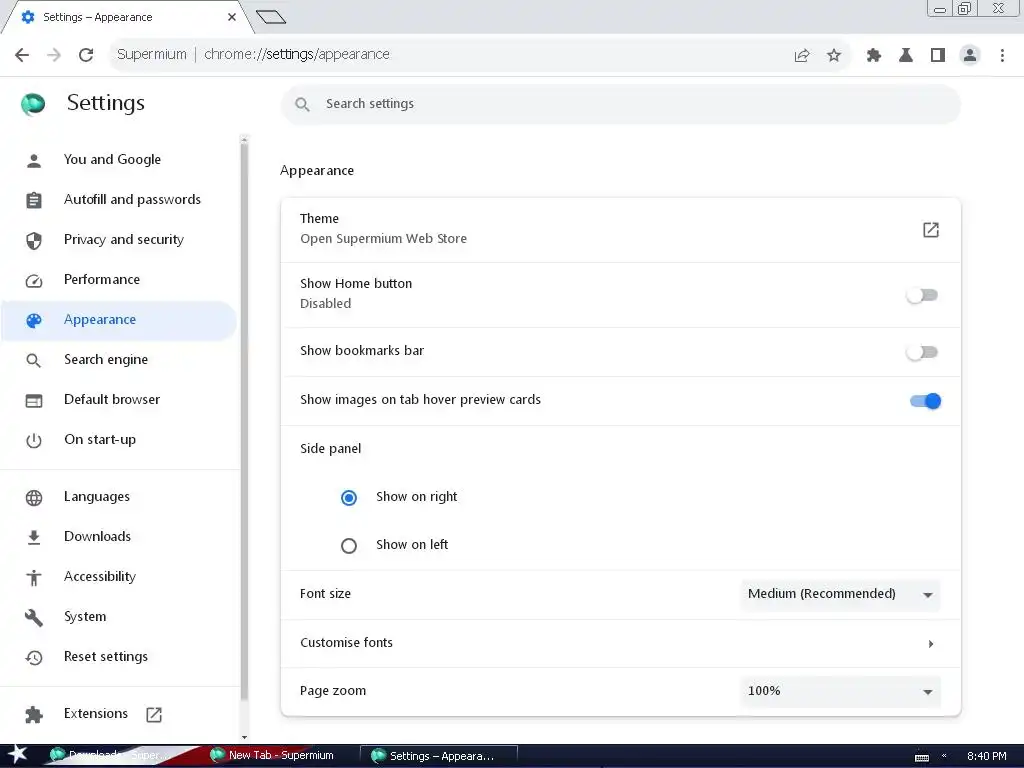Click the You and Google person icon
Screen dimensions: 1024x768
34,160
